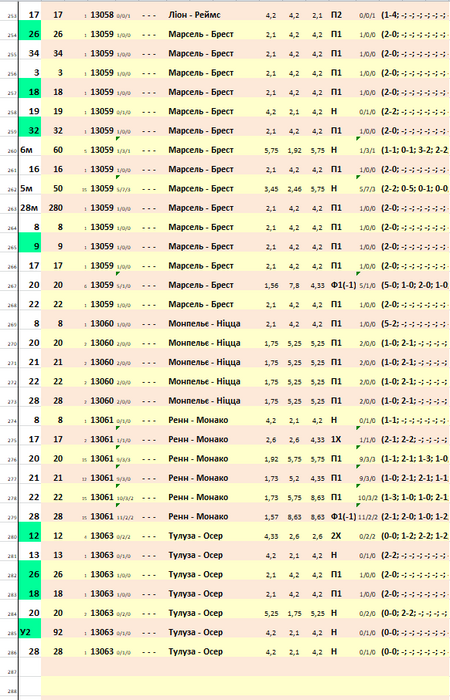Click the 1,75 odds cell in row 271
The image size is (450, 700).
271,362
